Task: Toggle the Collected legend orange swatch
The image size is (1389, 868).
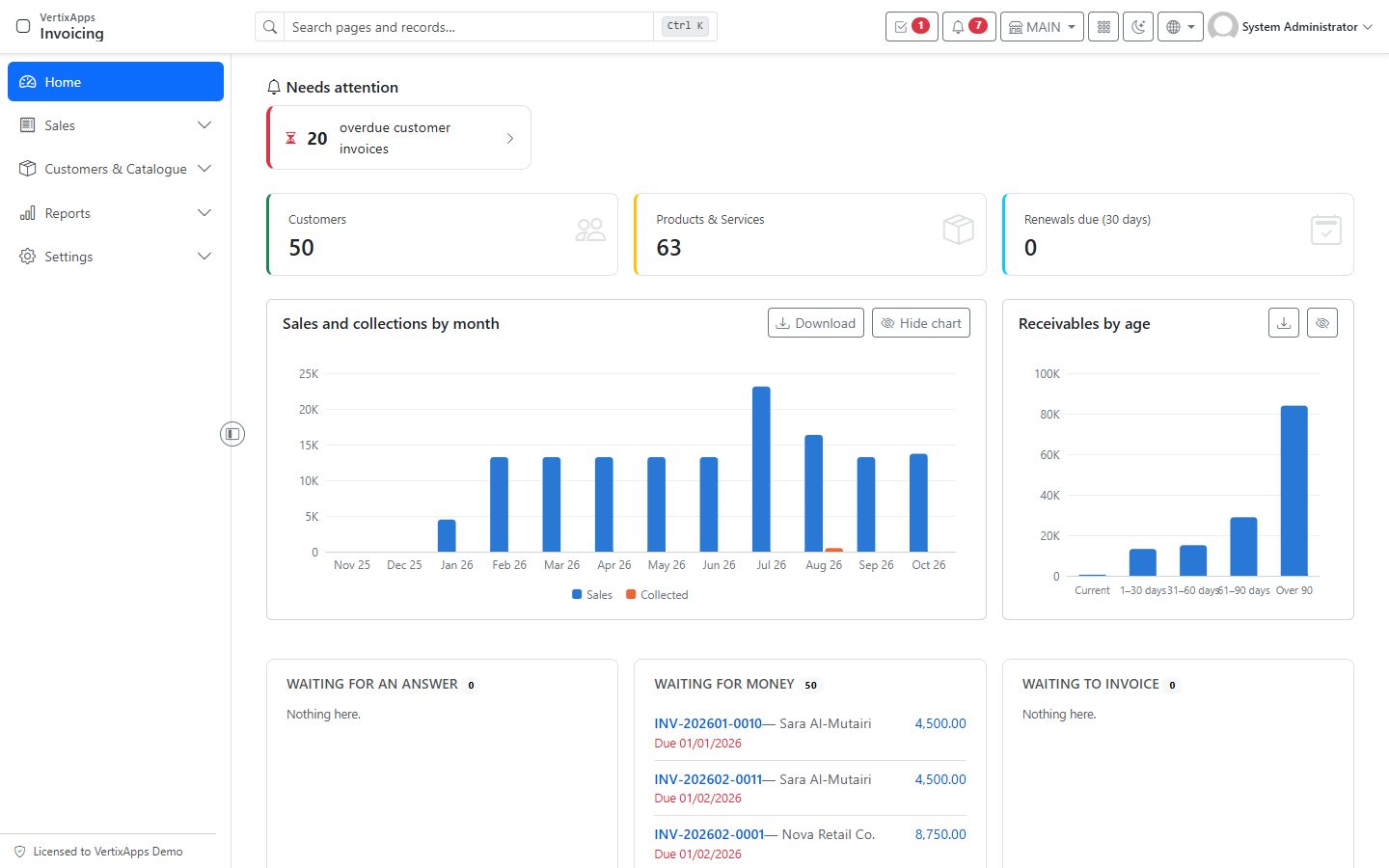Action: [631, 594]
